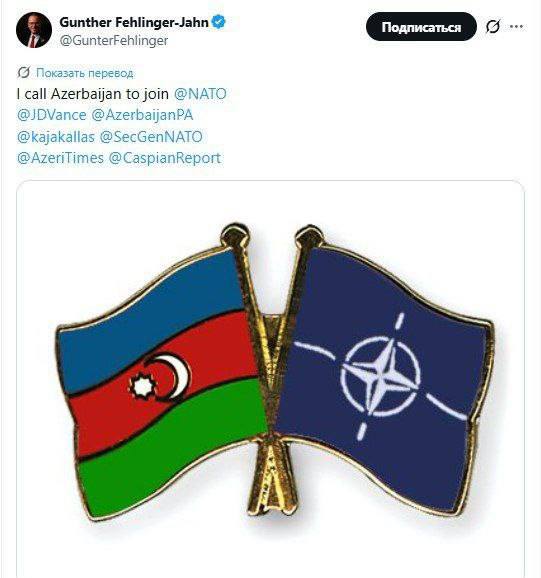This screenshot has height=578, width=541.
Task: Open the three-dot more options menu
Action: pyautogui.click(x=516, y=27)
